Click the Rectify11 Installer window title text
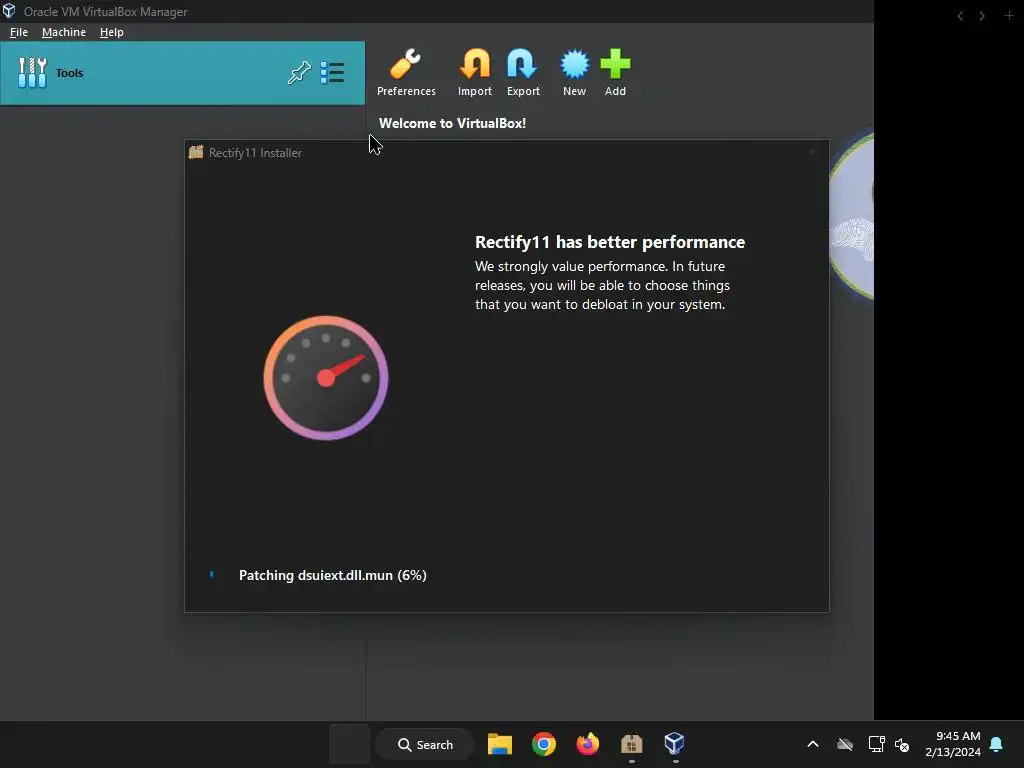The width and height of the screenshot is (1024, 768). click(255, 153)
